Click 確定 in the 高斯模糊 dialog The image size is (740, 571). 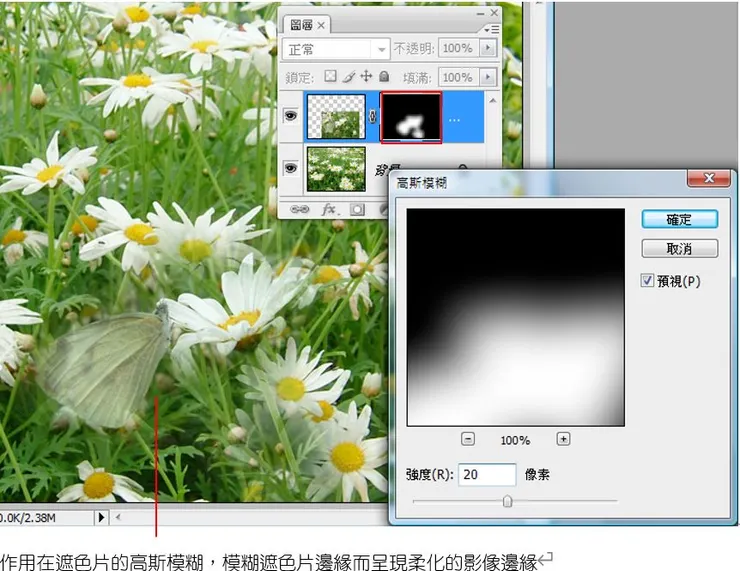point(680,219)
